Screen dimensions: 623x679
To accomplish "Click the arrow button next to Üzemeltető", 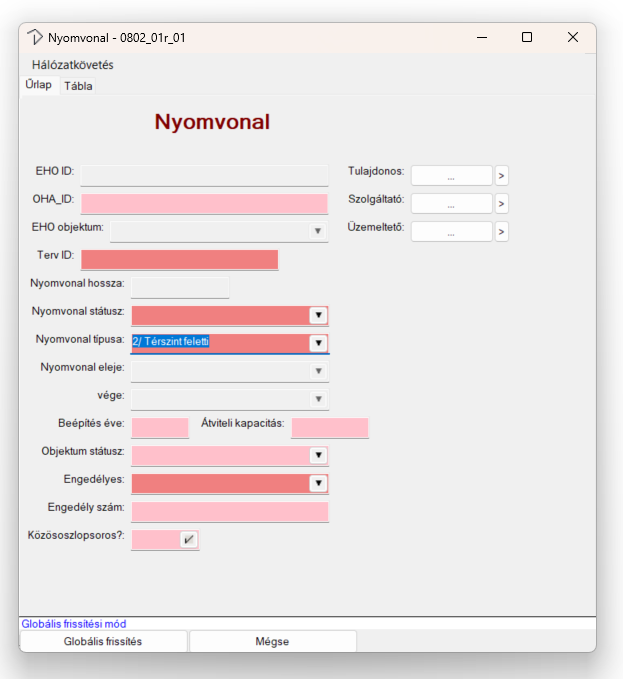I will click(501, 232).
